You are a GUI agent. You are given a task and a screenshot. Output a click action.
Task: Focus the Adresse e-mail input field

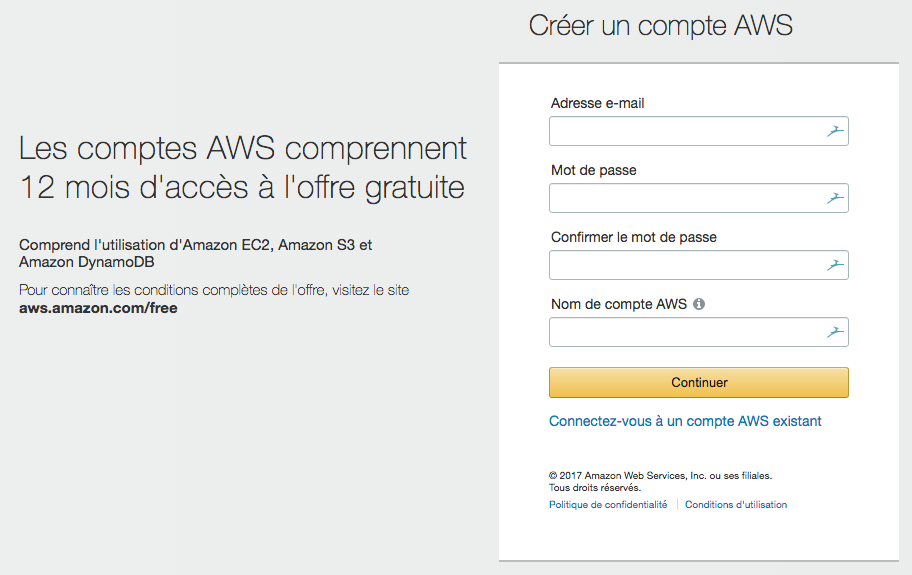tap(685, 131)
